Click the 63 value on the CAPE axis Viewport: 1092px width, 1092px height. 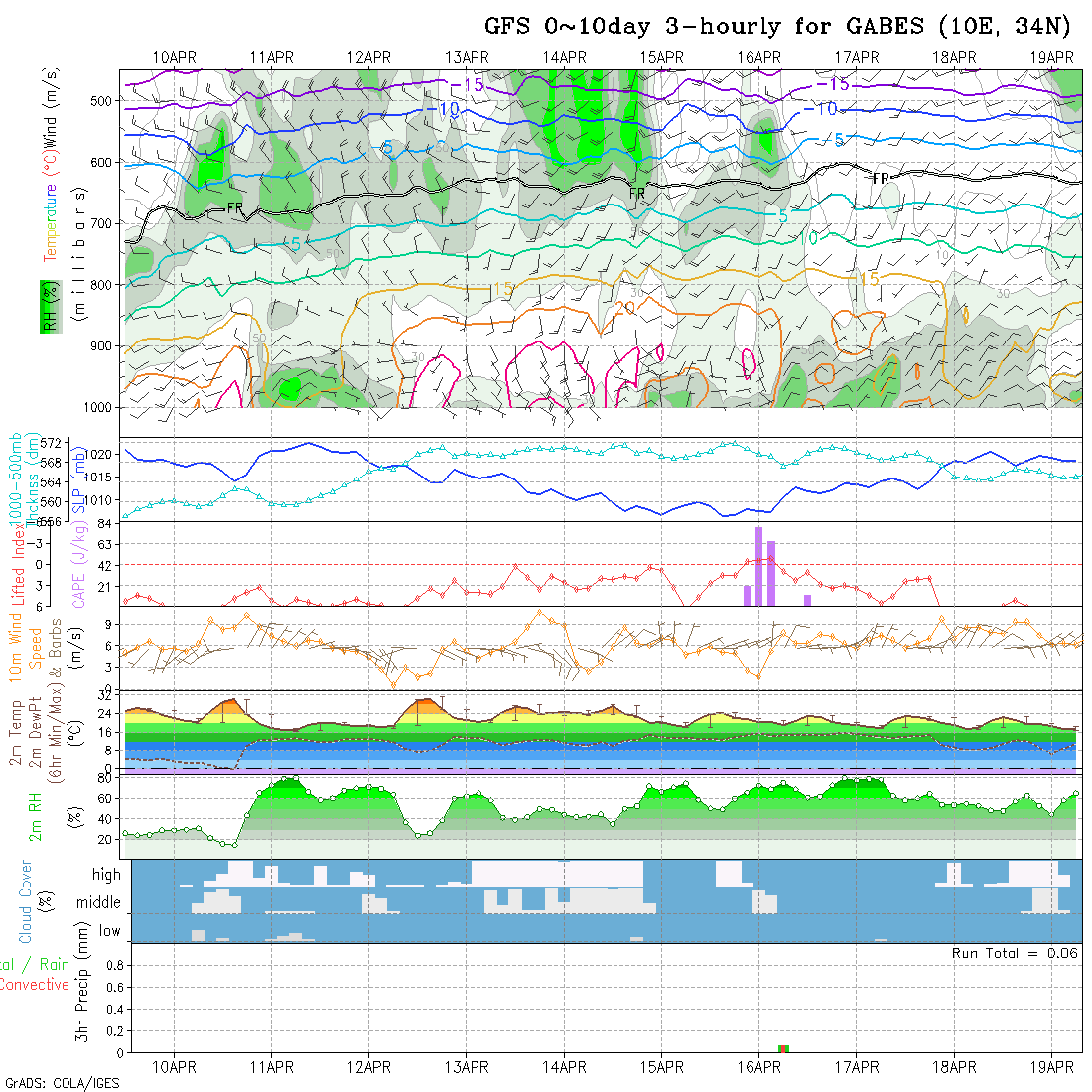pyautogui.click(x=105, y=545)
